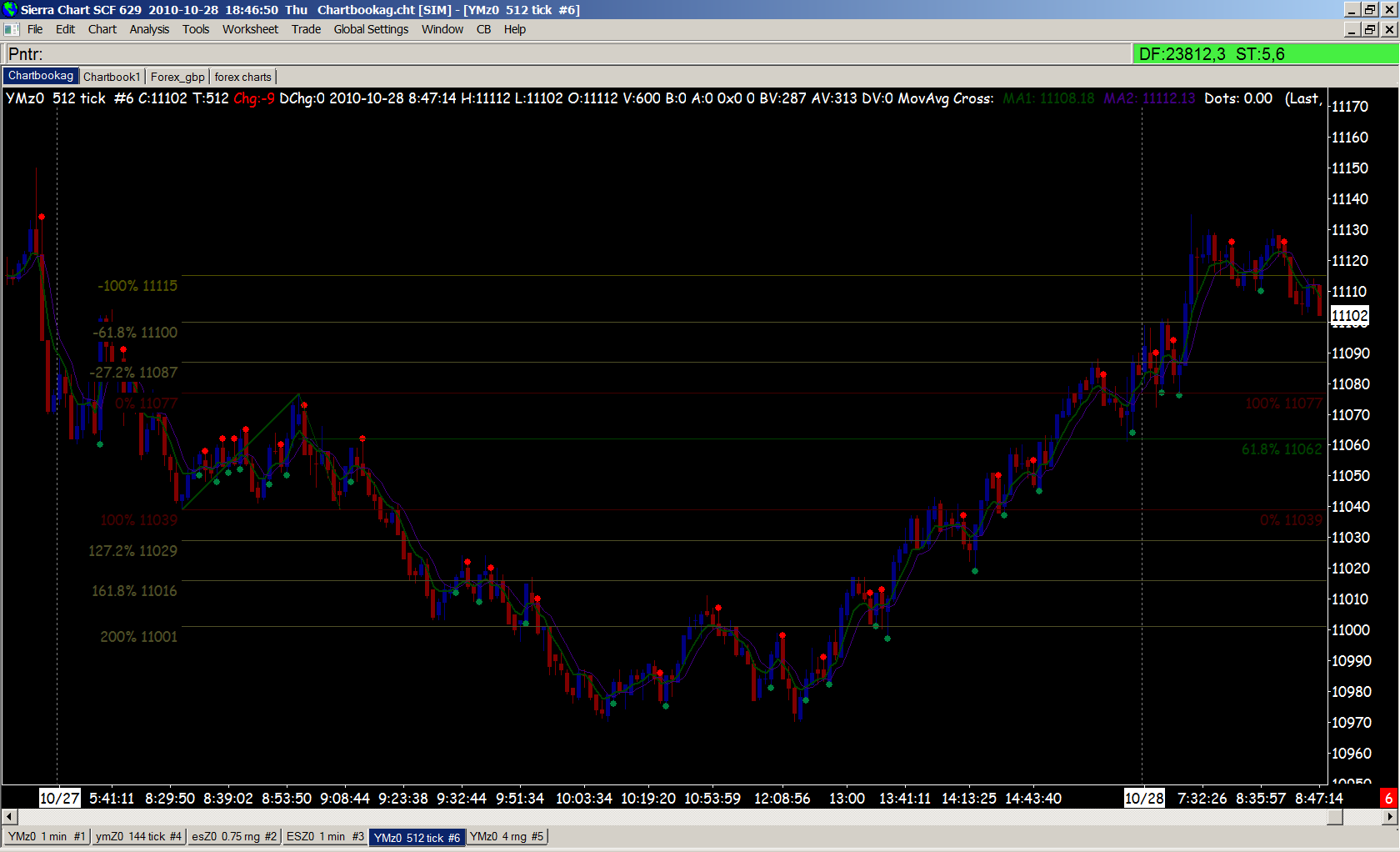Select the ESZ0 1 min #3 chart tab
Viewport: 1400px width, 852px height.
pos(325,836)
